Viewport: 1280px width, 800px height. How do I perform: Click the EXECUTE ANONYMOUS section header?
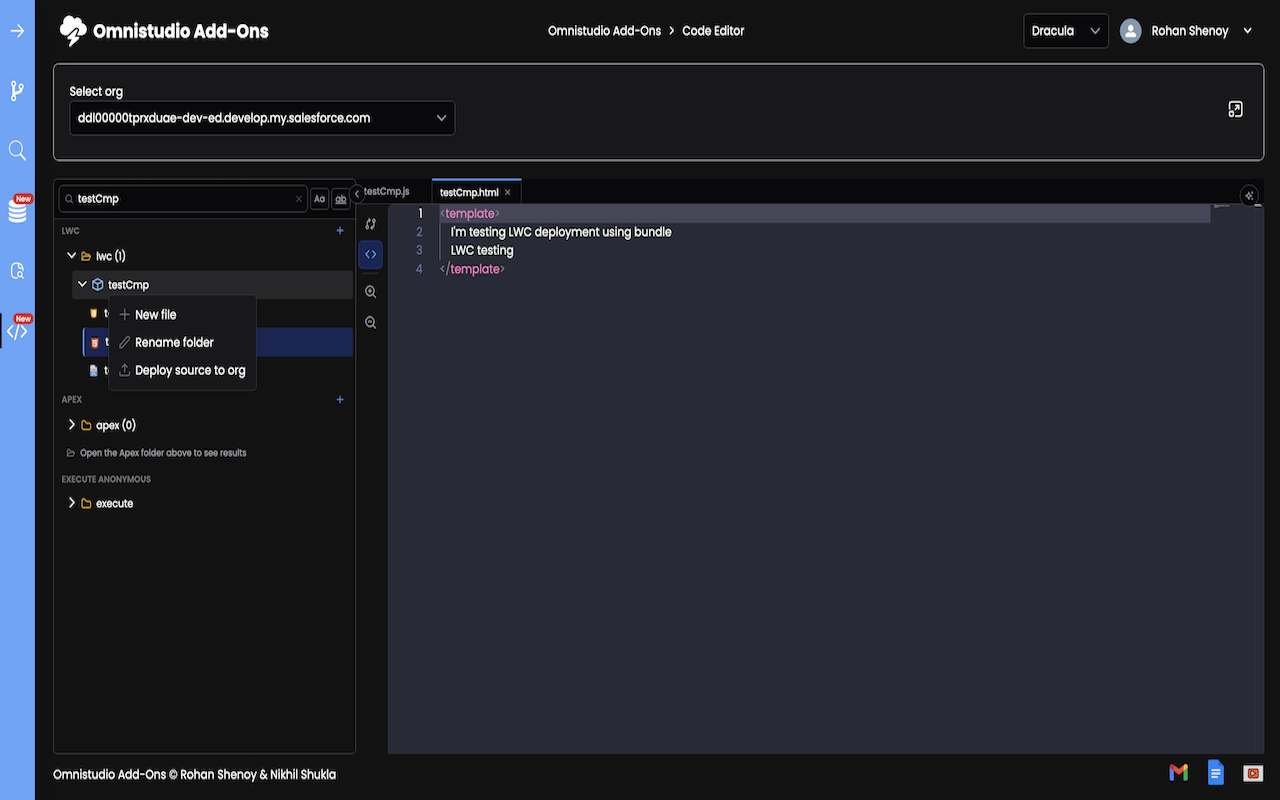(106, 479)
